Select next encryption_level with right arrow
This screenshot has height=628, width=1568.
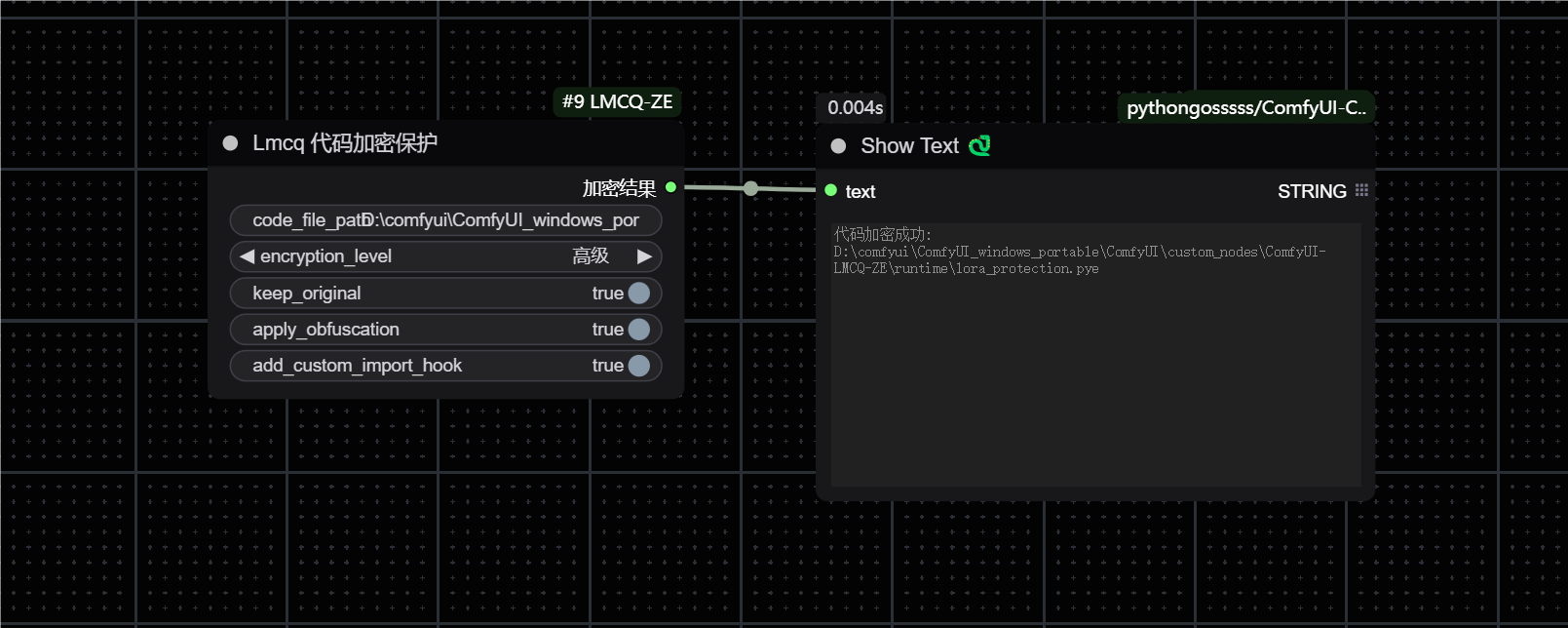pyautogui.click(x=644, y=256)
